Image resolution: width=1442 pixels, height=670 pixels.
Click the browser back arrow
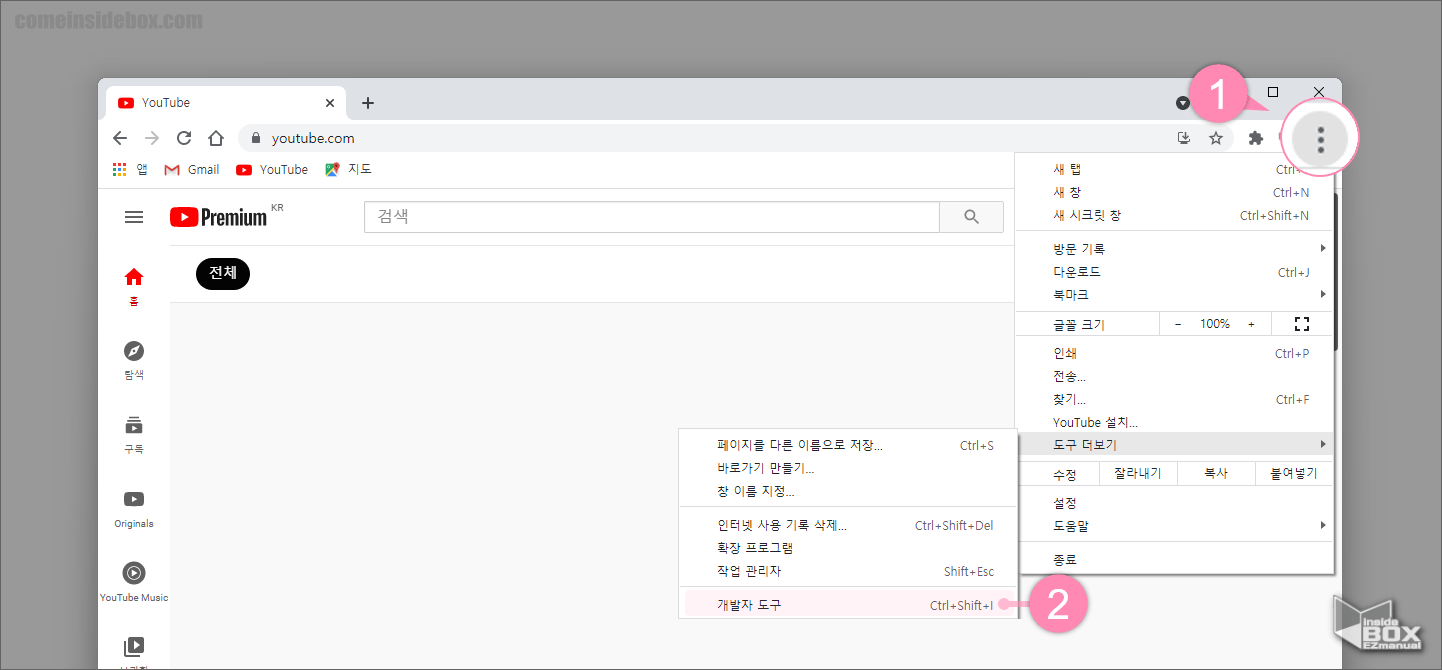click(120, 138)
